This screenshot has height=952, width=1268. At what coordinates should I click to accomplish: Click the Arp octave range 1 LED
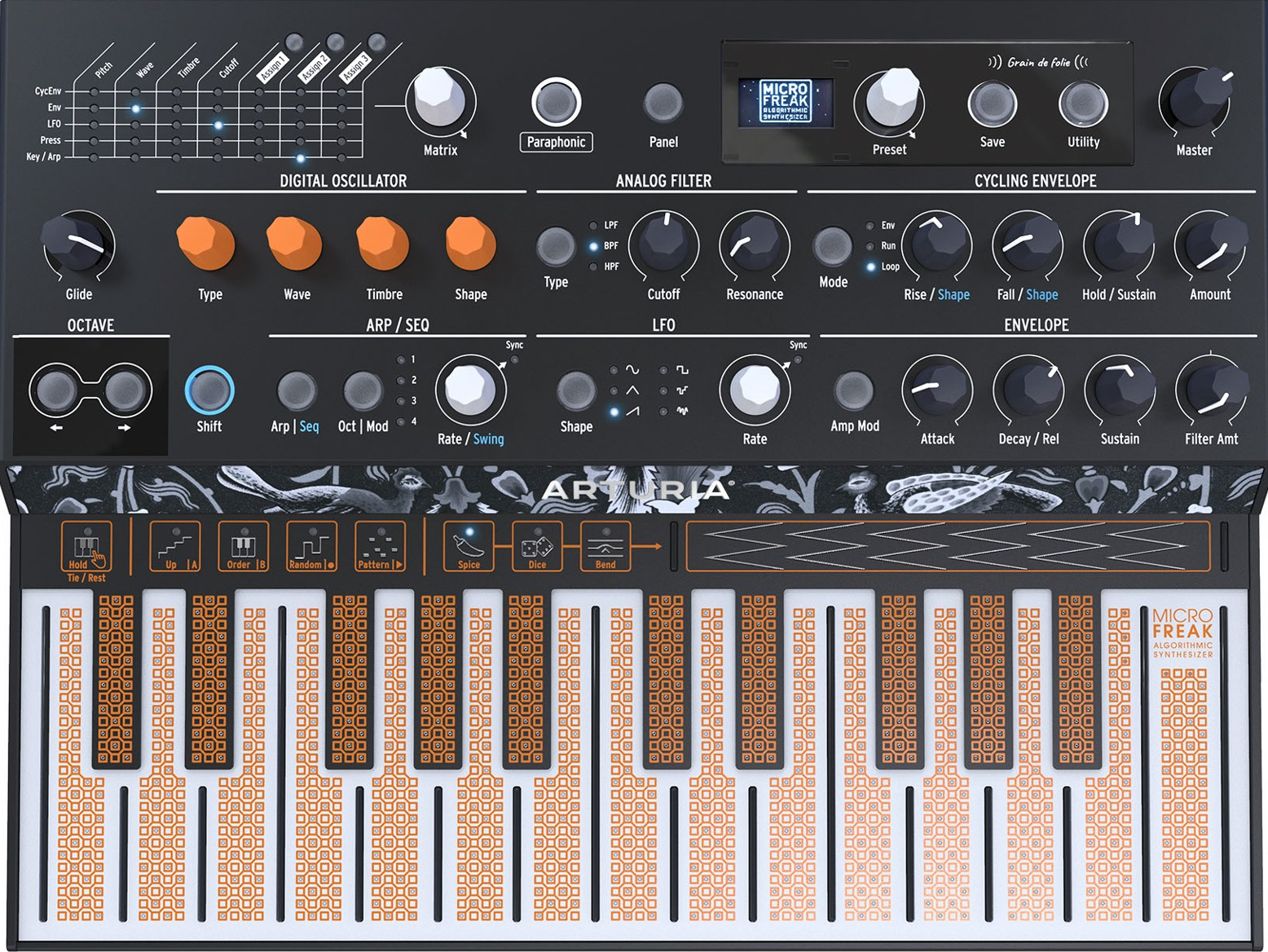(400, 359)
